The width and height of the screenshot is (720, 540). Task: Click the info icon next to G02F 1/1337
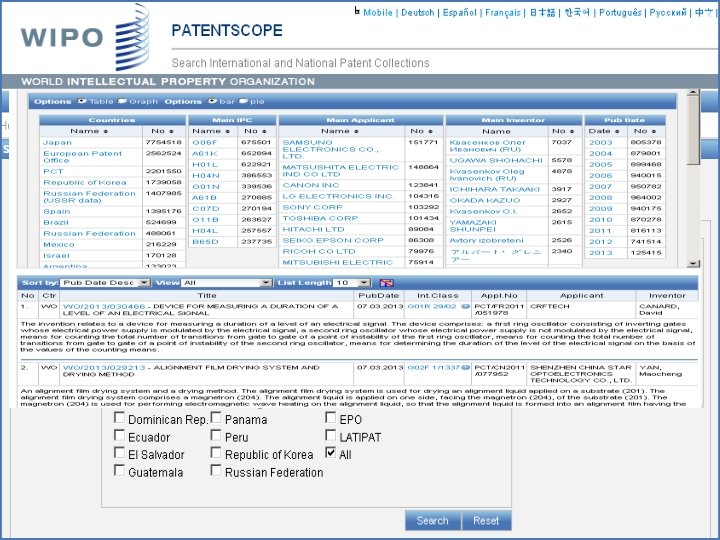tap(466, 367)
